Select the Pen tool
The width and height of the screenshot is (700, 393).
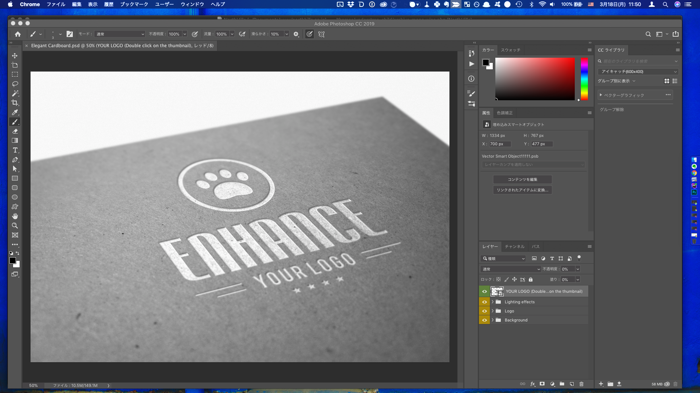point(15,159)
